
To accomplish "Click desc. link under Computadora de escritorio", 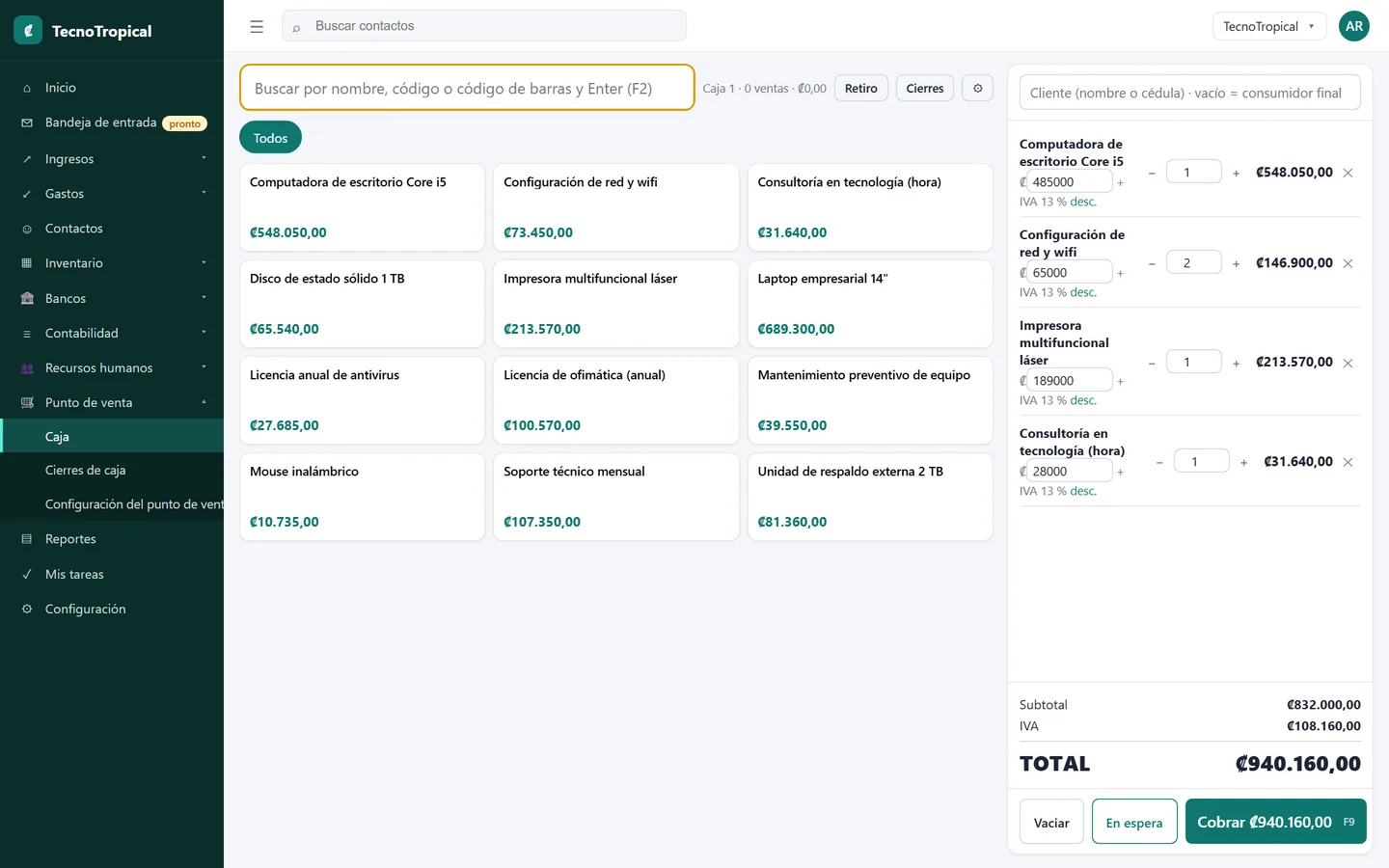I will [x=1083, y=202].
